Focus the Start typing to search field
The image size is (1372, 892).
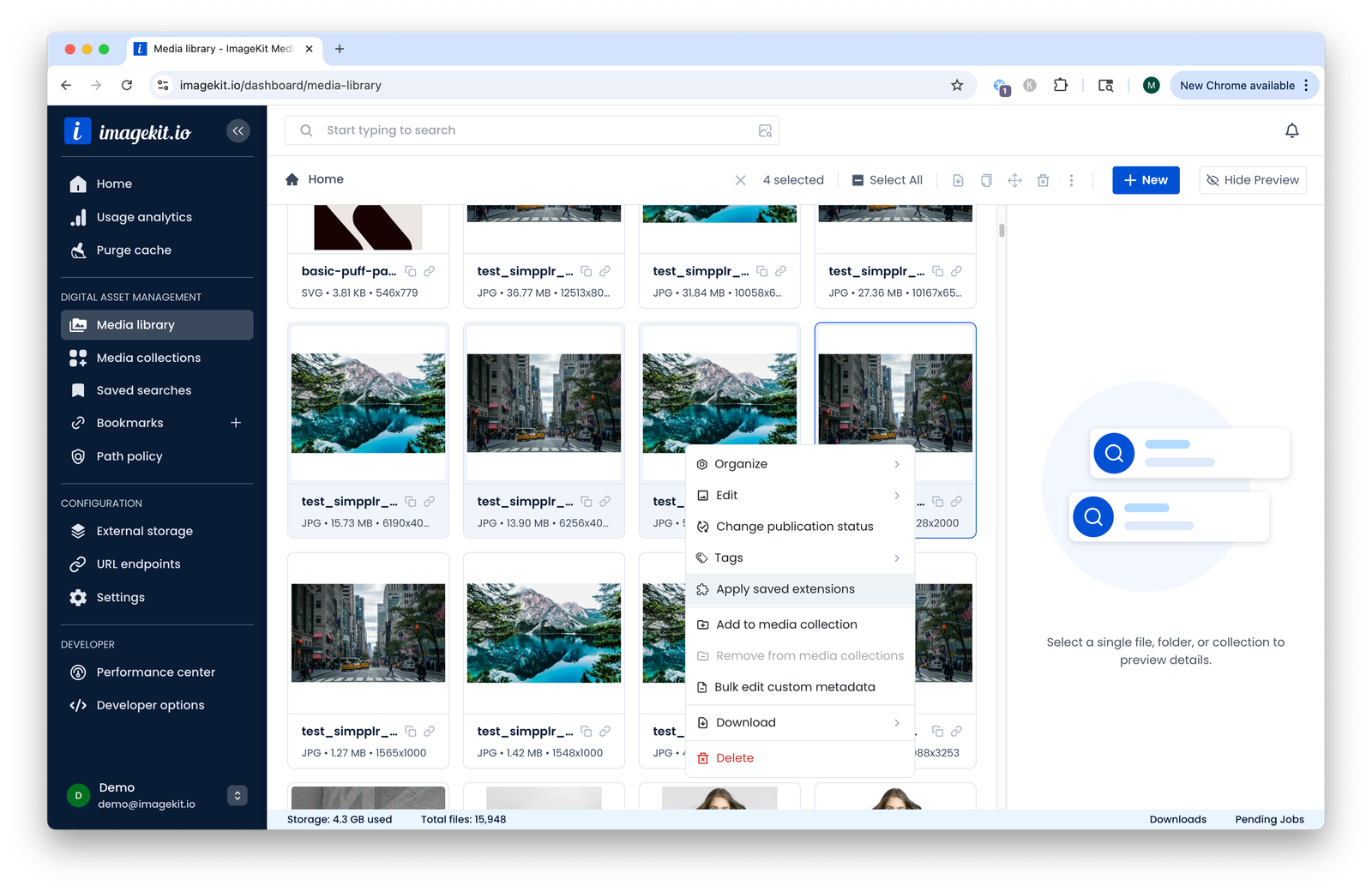click(532, 130)
